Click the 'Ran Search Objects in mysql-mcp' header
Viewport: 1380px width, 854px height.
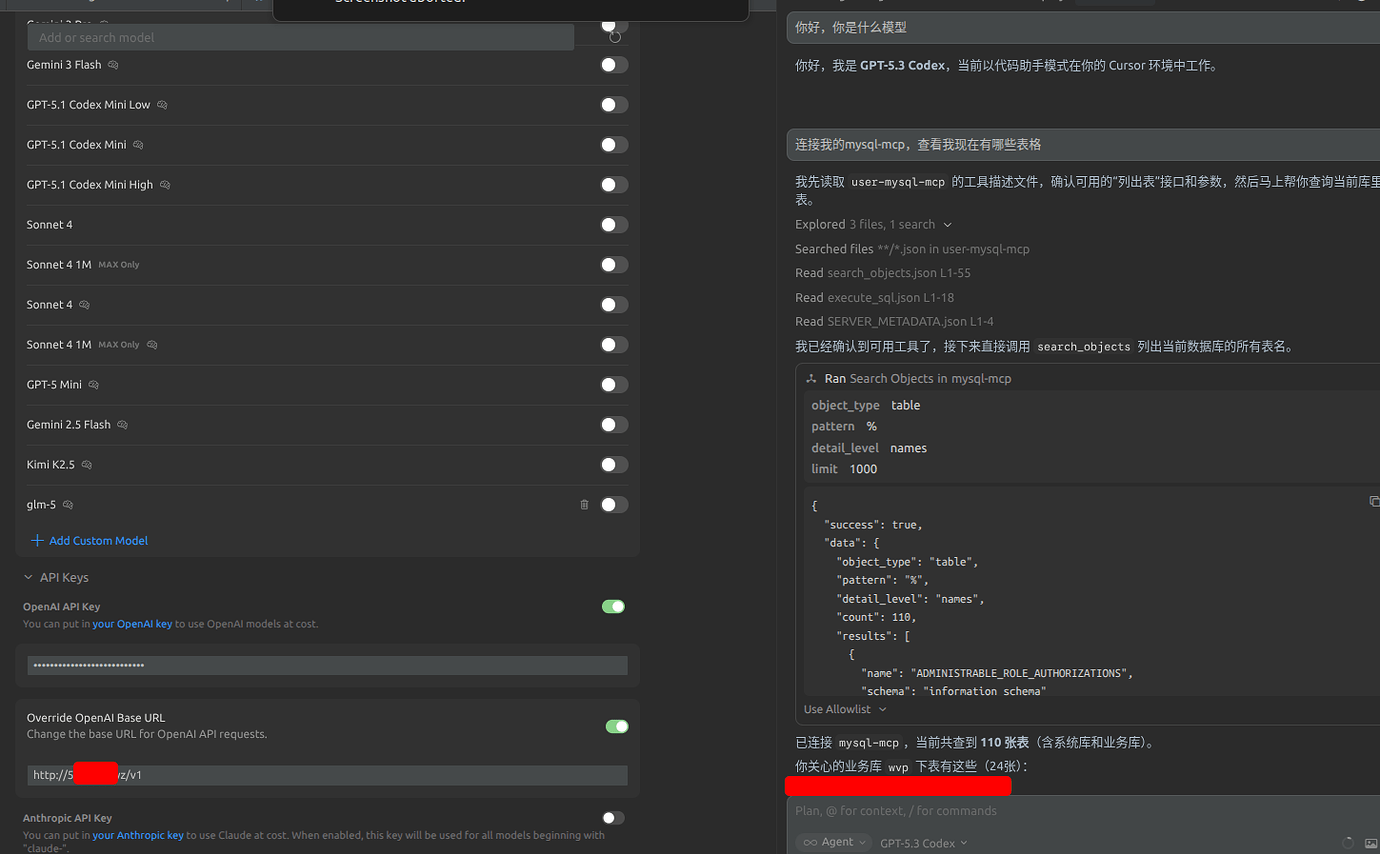pos(918,379)
